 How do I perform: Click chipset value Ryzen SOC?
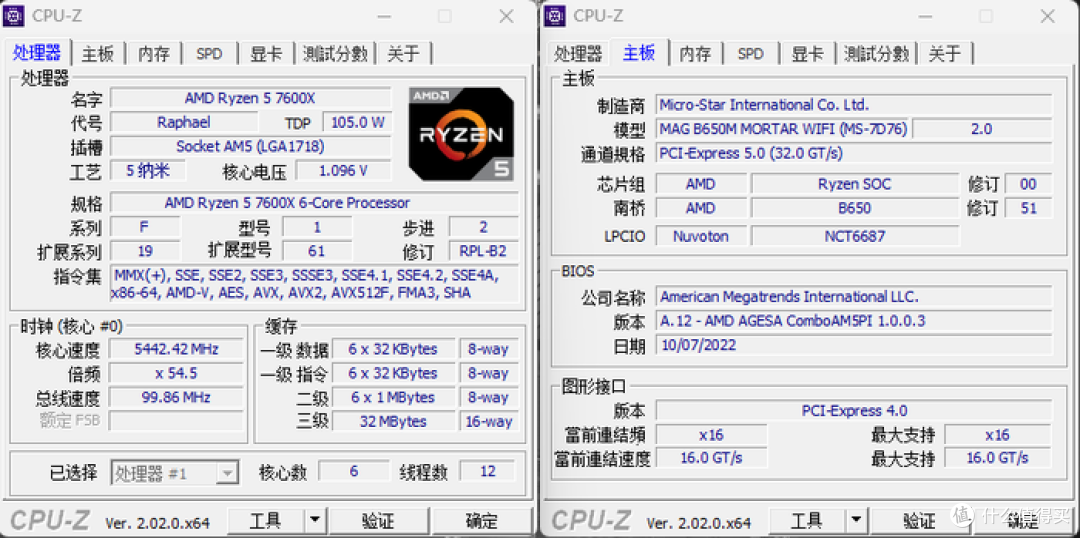coord(854,184)
